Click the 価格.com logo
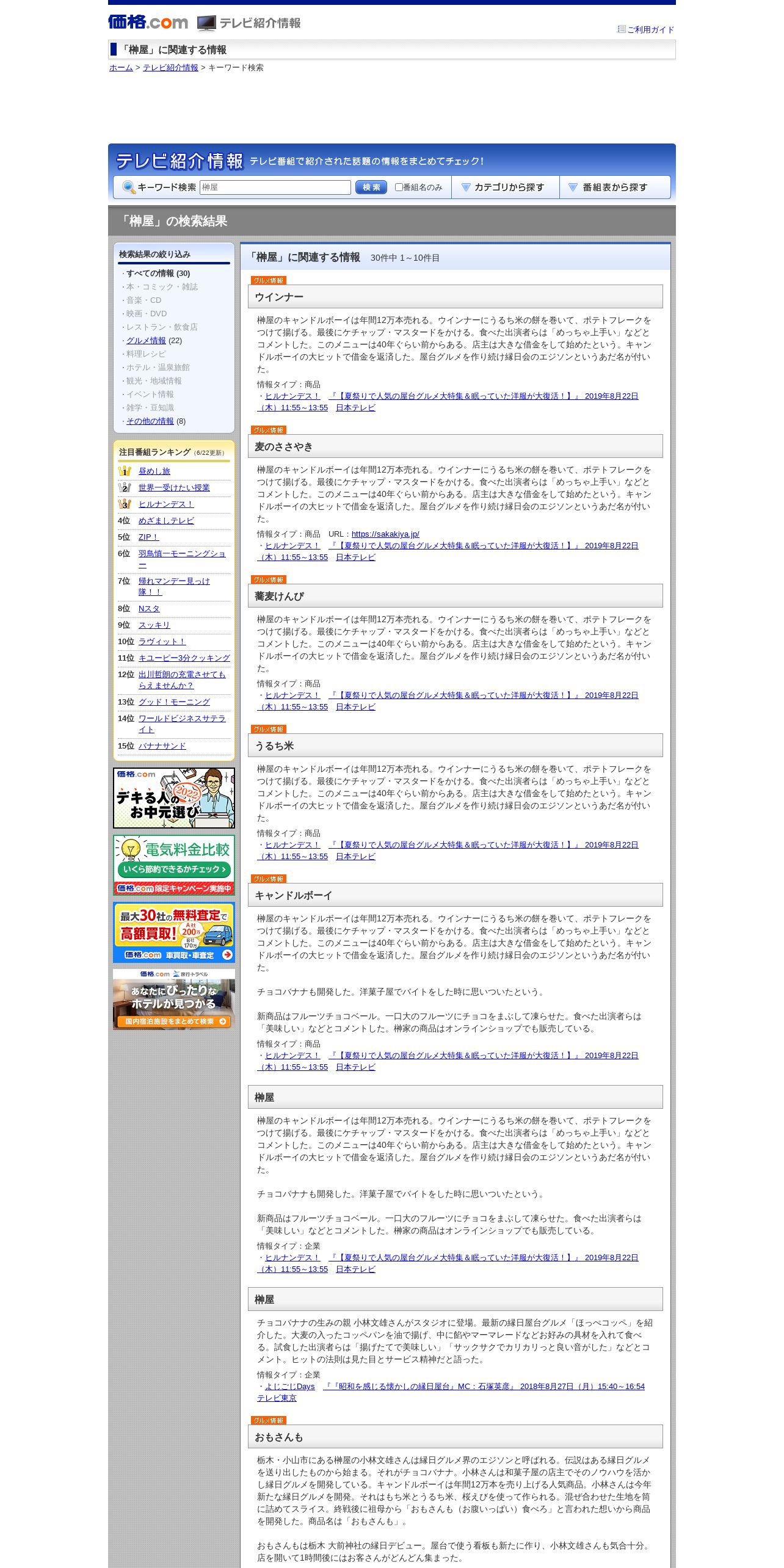 point(148,22)
